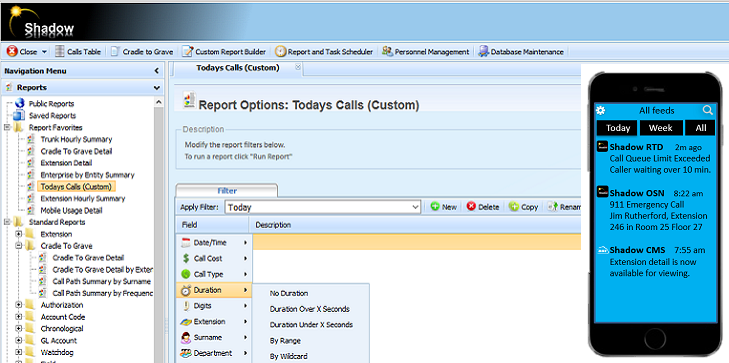Open Cradle To Grave Detail favorite
The width and height of the screenshot is (729, 363).
76,151
